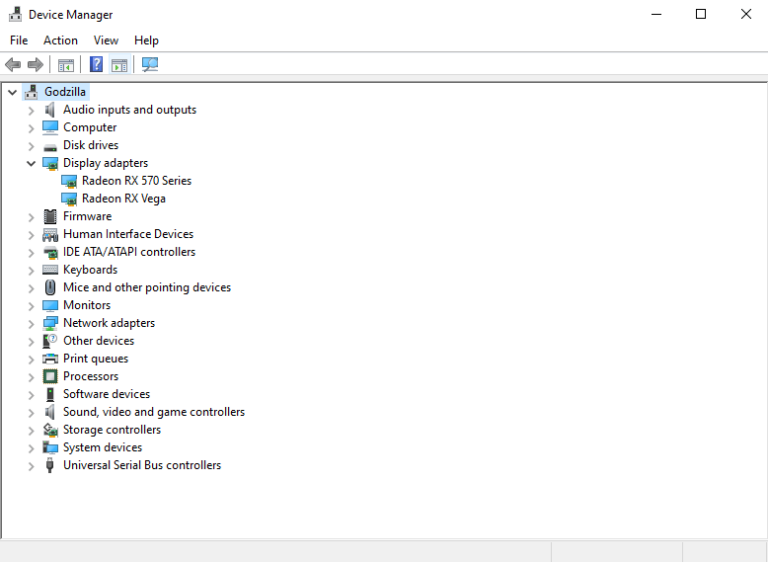
Task: Expand the Network adapters arrow
Action: click(31, 323)
